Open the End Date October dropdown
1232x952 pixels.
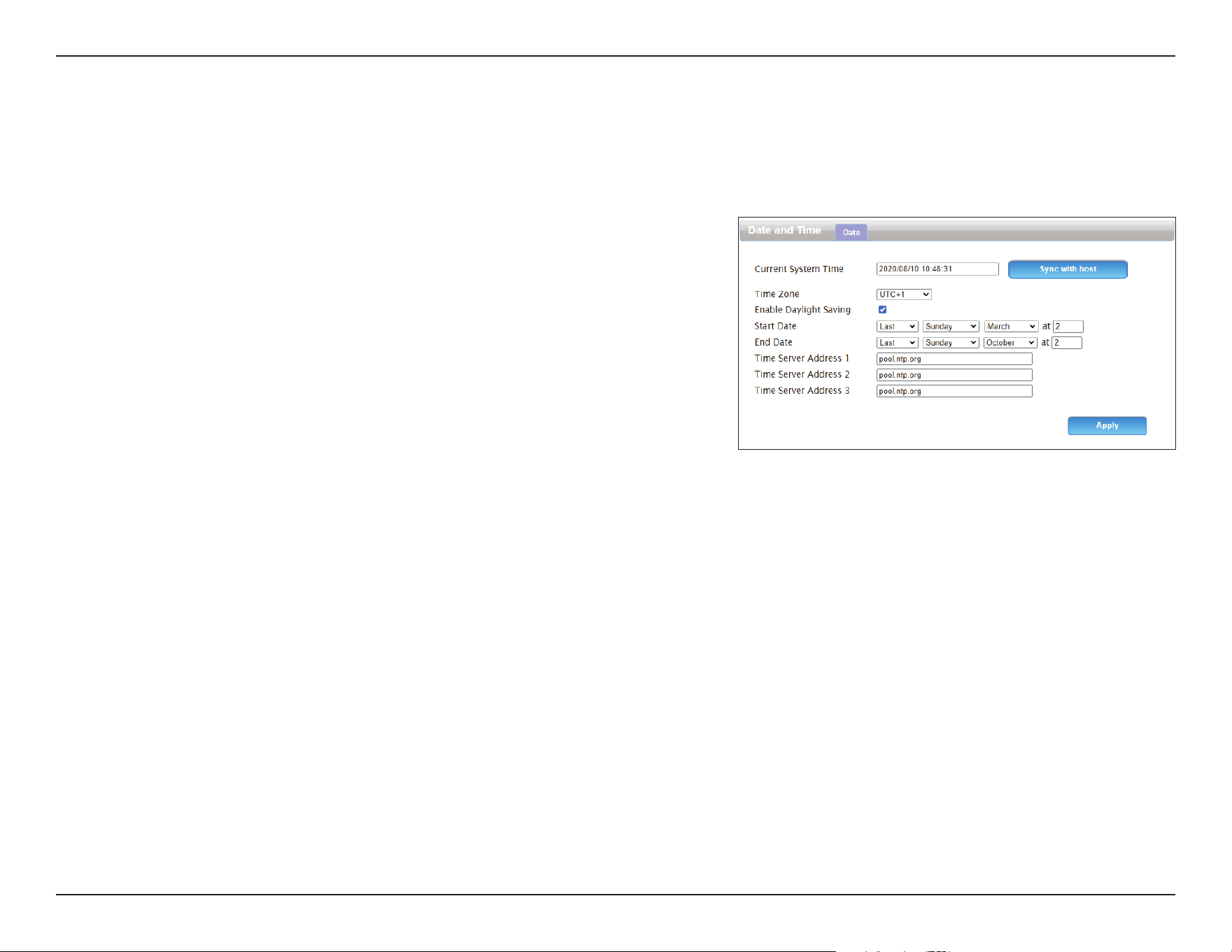click(1010, 343)
